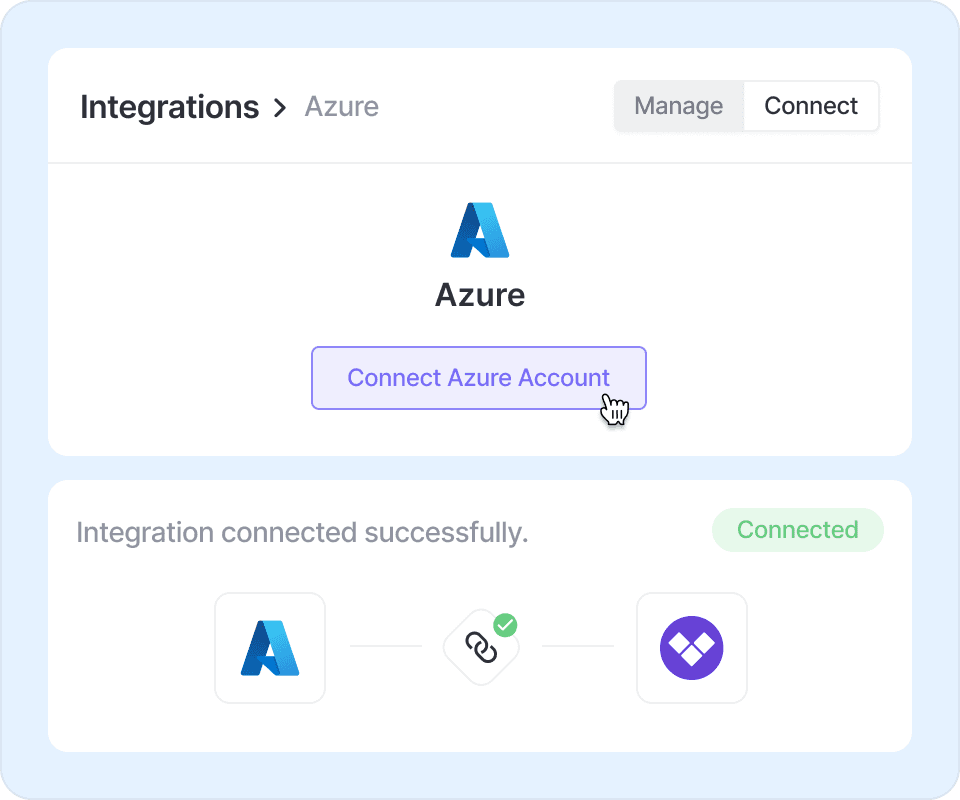Click the chain link icon between the logos
Viewport: 960px width, 800px height.
coord(481,649)
